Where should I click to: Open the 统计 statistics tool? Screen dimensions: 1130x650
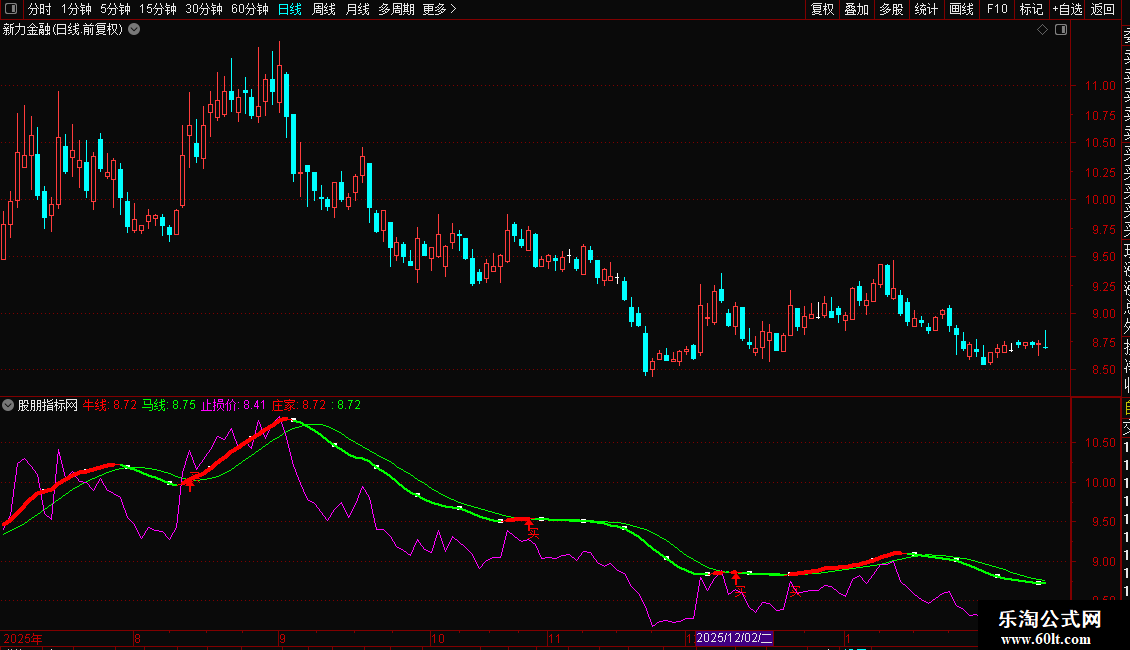tap(926, 9)
